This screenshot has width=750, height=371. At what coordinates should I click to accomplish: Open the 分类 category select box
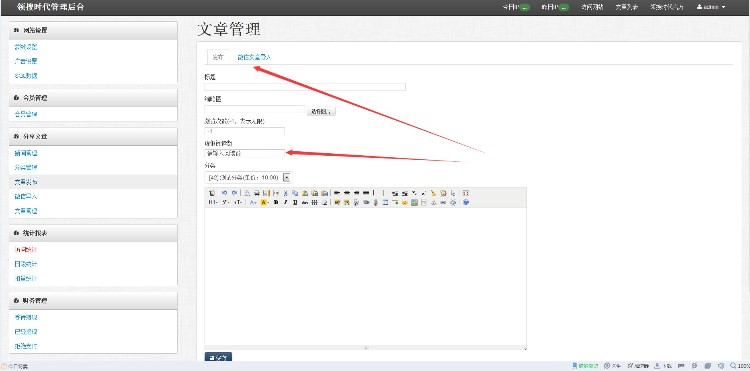(x=248, y=177)
